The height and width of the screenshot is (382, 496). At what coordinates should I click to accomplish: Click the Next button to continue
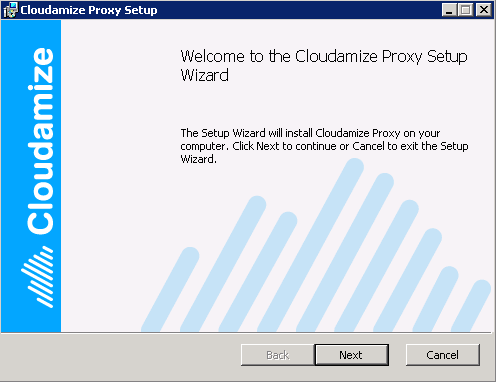click(351, 355)
